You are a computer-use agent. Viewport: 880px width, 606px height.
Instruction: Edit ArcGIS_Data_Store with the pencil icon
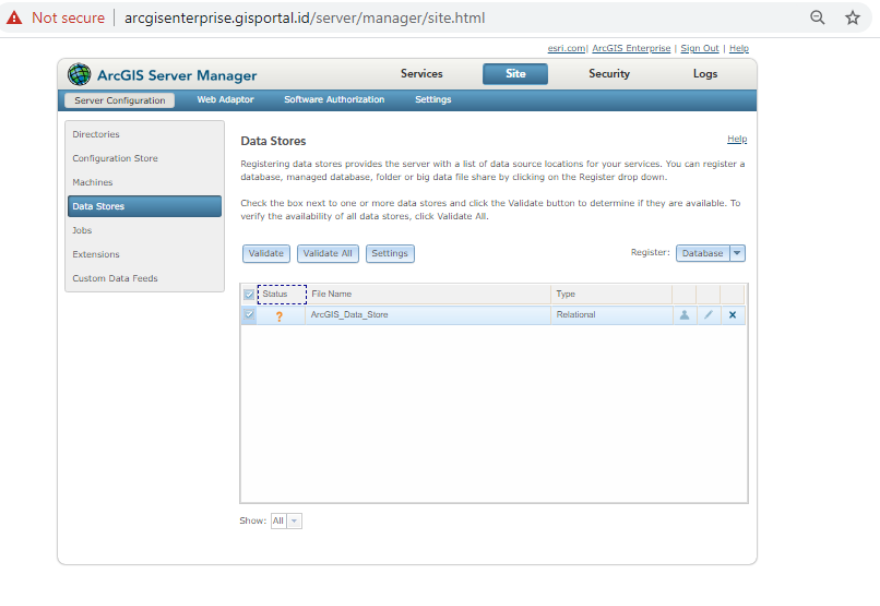pos(708,315)
